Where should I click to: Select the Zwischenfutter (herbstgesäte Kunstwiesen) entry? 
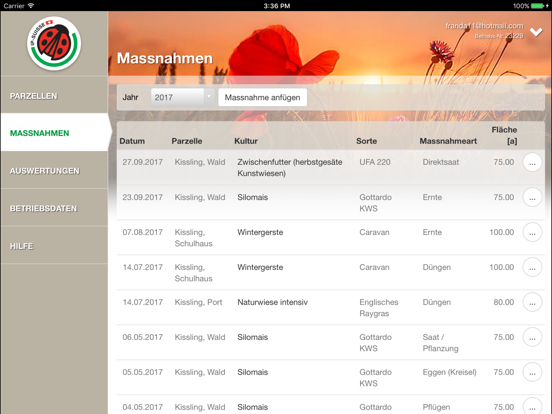point(290,168)
